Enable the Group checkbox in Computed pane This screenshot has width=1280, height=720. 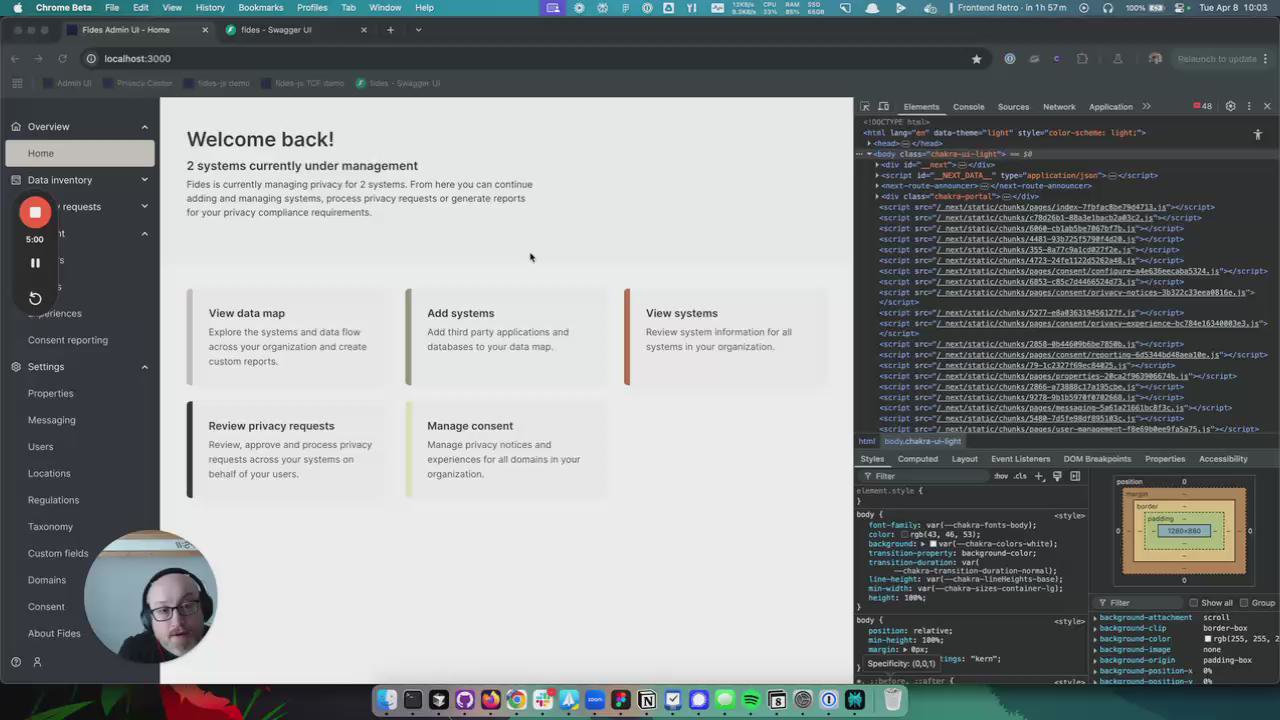[1244, 603]
